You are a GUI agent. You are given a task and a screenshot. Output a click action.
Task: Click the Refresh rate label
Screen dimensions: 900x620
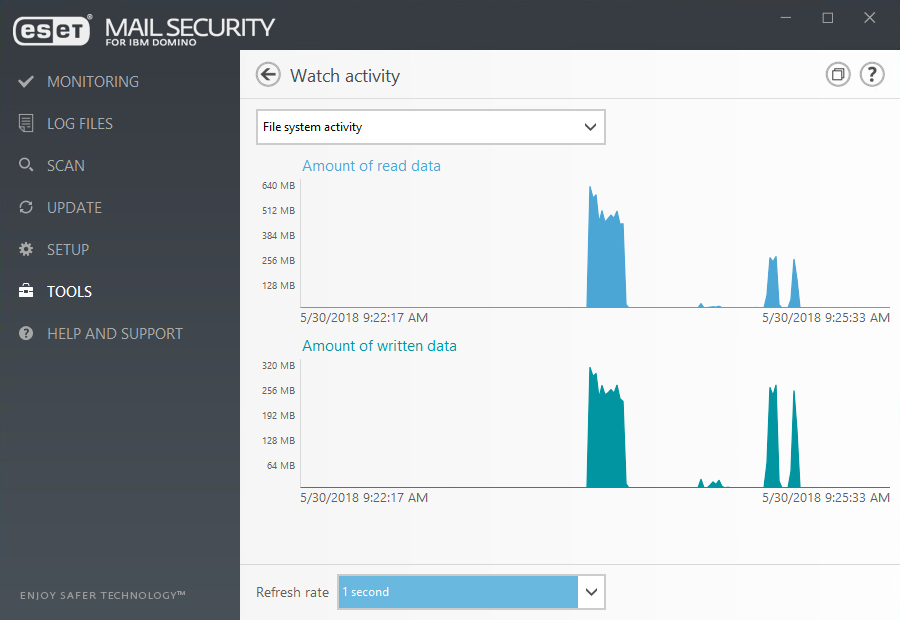click(292, 592)
